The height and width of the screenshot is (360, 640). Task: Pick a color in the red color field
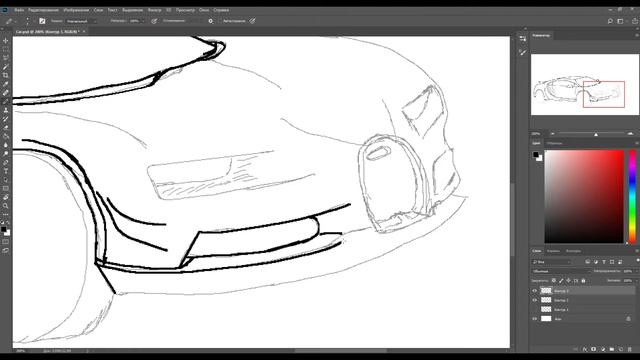pos(584,196)
